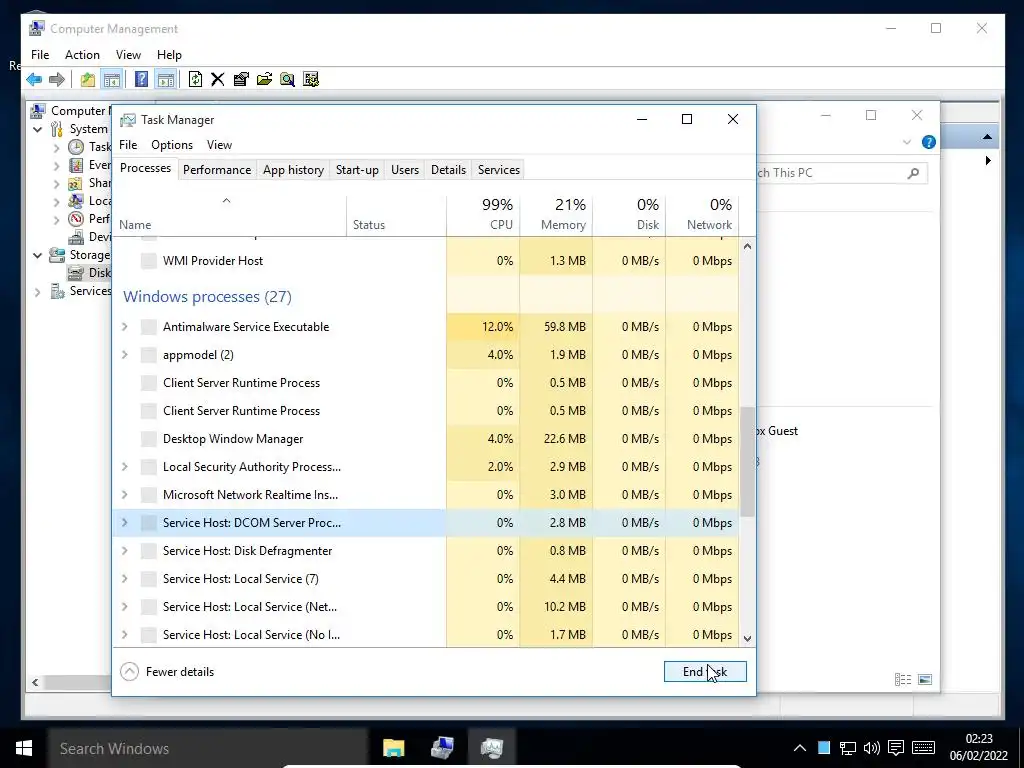
Task: Open Task Manager Options menu
Action: point(172,145)
